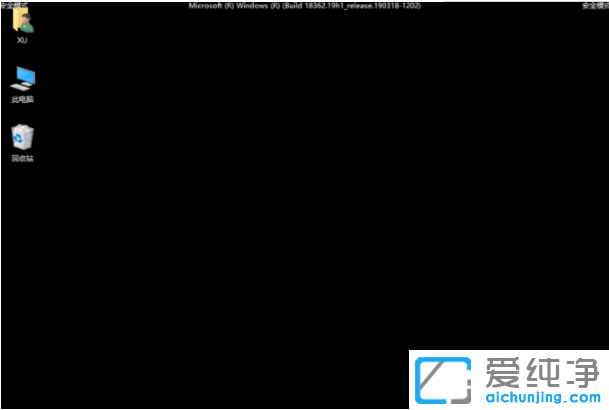Click the white watermark banner's left edge
This screenshot has width=609, height=410.
413,380
